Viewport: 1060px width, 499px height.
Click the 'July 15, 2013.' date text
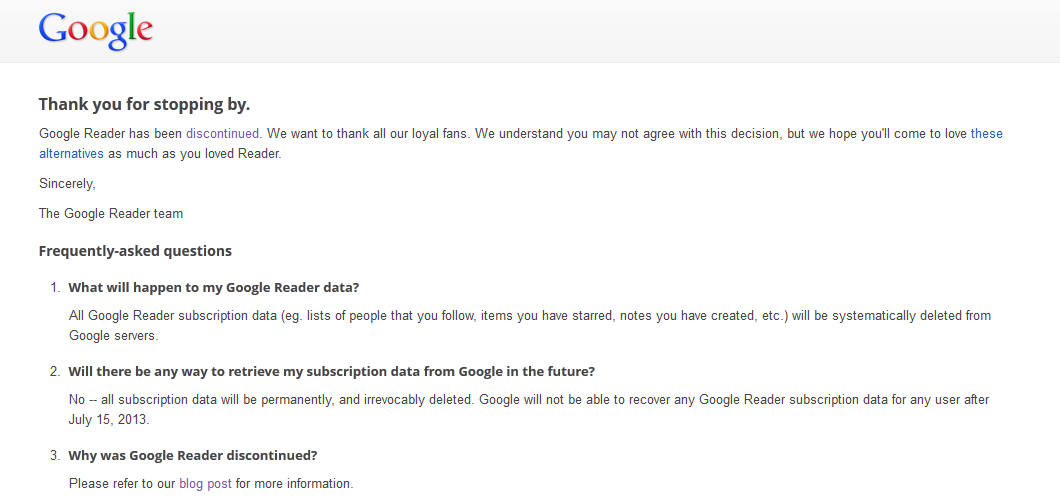pyautogui.click(x=109, y=420)
